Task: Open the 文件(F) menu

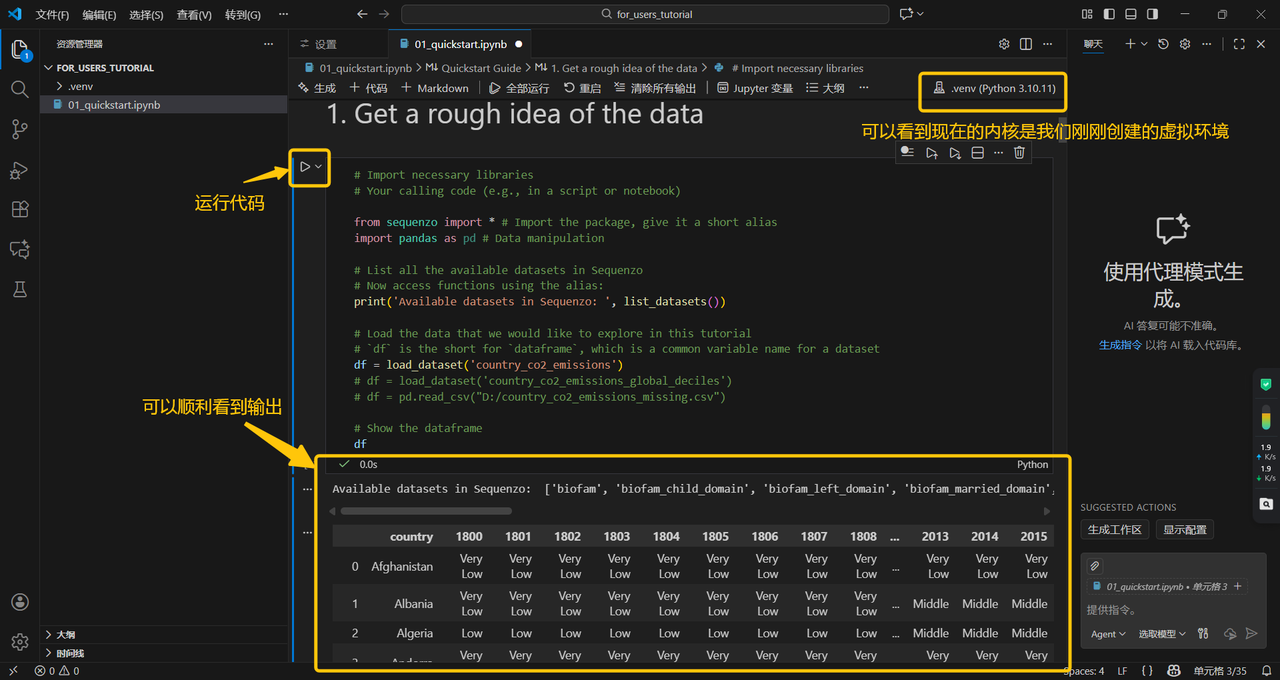Action: tap(52, 15)
